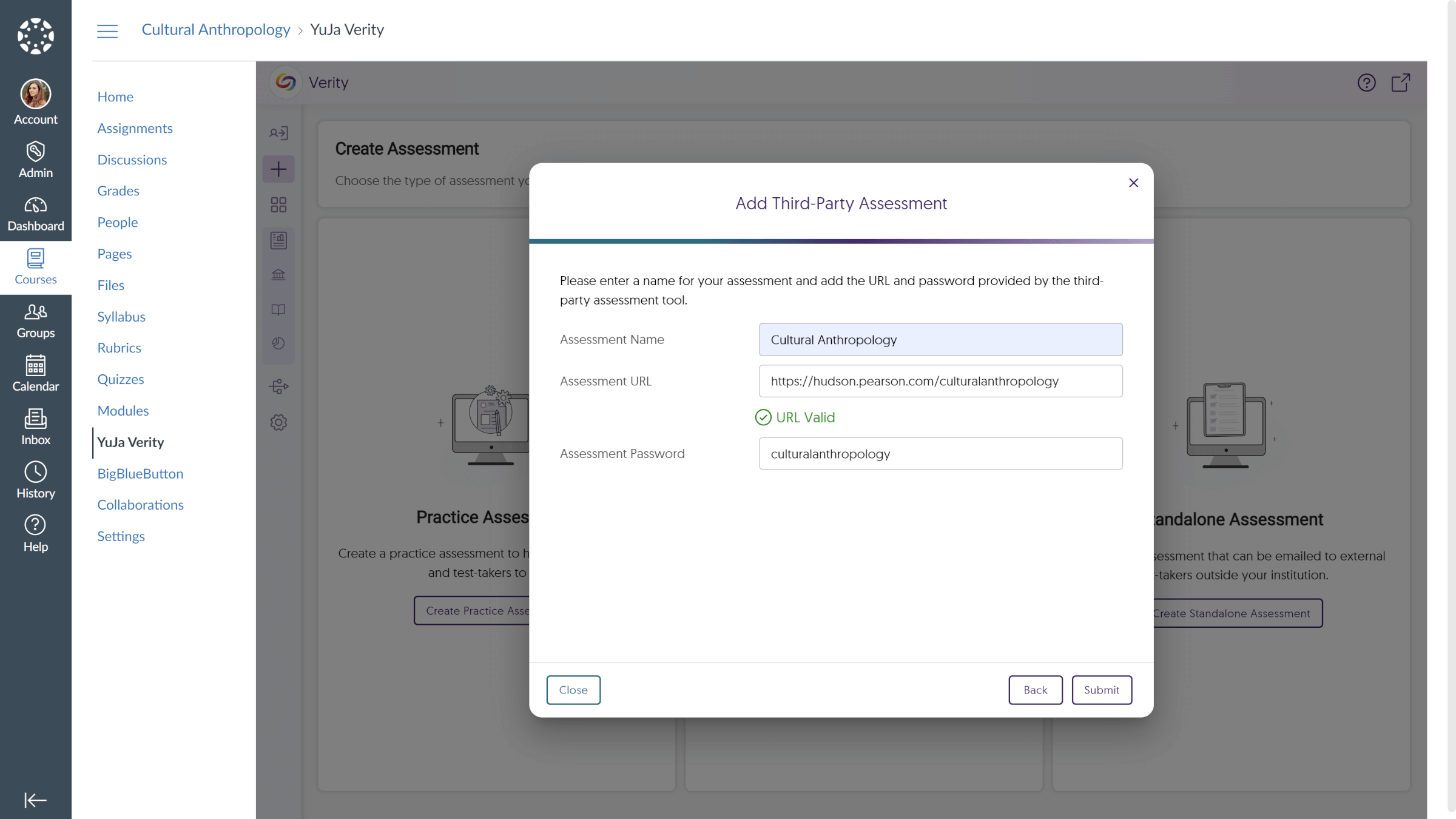Open Quizzes in course menu

pos(121,379)
